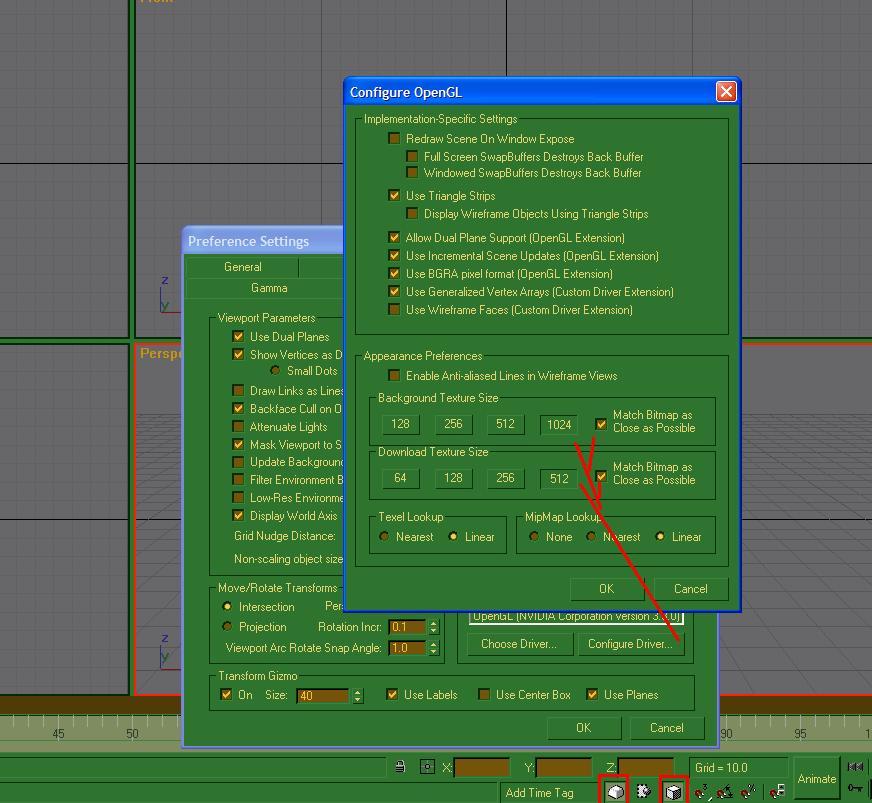This screenshot has height=803, width=872.
Task: Toggle the Angle Snap icon
Action: (724, 791)
